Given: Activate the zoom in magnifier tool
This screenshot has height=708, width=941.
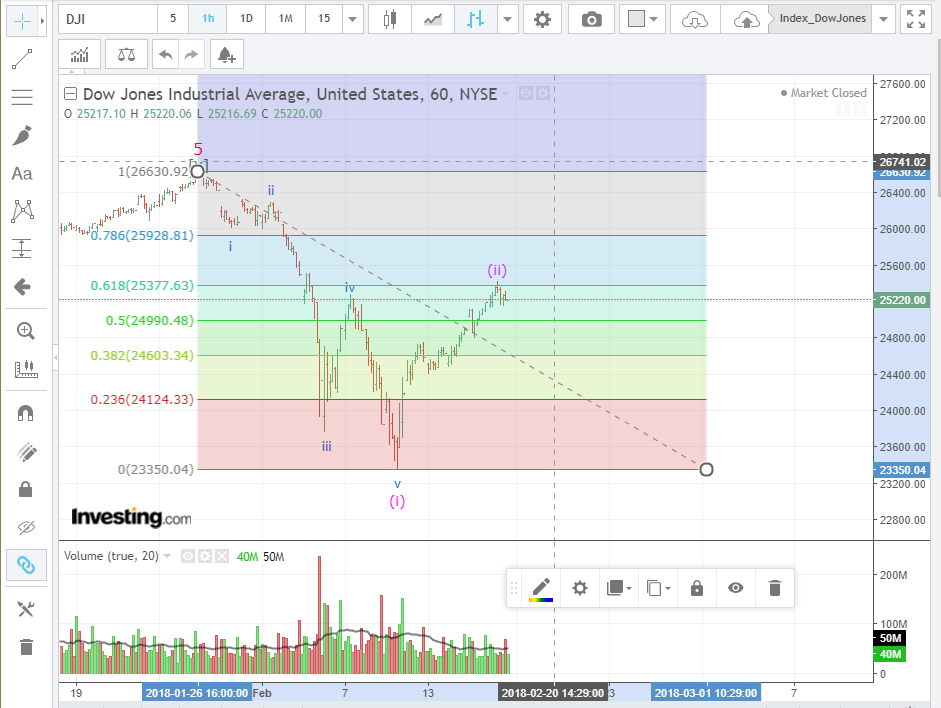Looking at the screenshot, I should [x=25, y=331].
